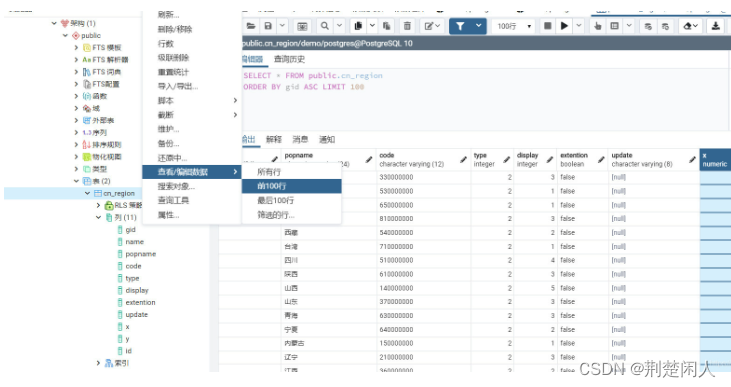Screen dimensions: 731x387
Task: Expand the 物化视图 tree node
Action: coord(76,157)
